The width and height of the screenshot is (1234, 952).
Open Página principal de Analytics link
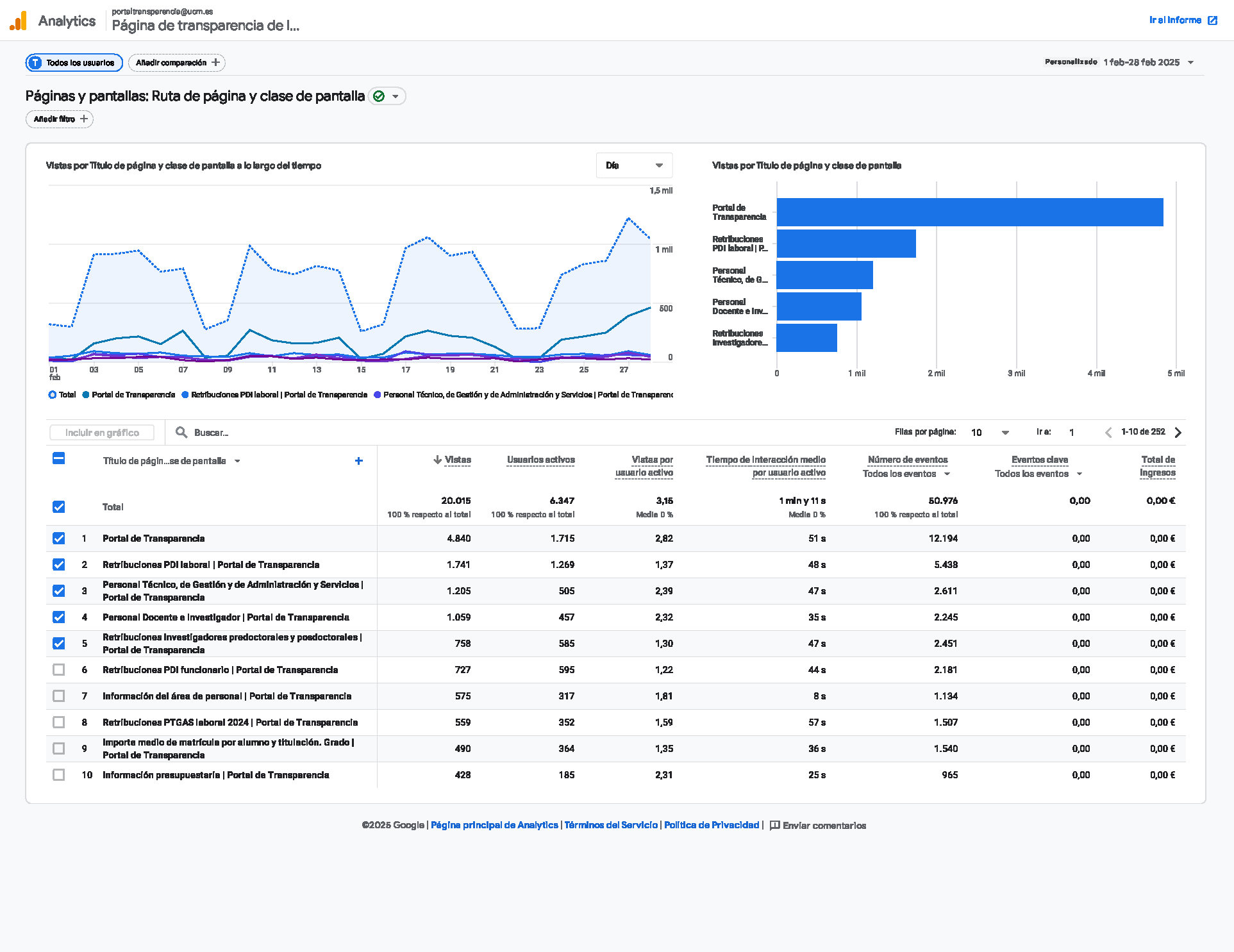(494, 825)
